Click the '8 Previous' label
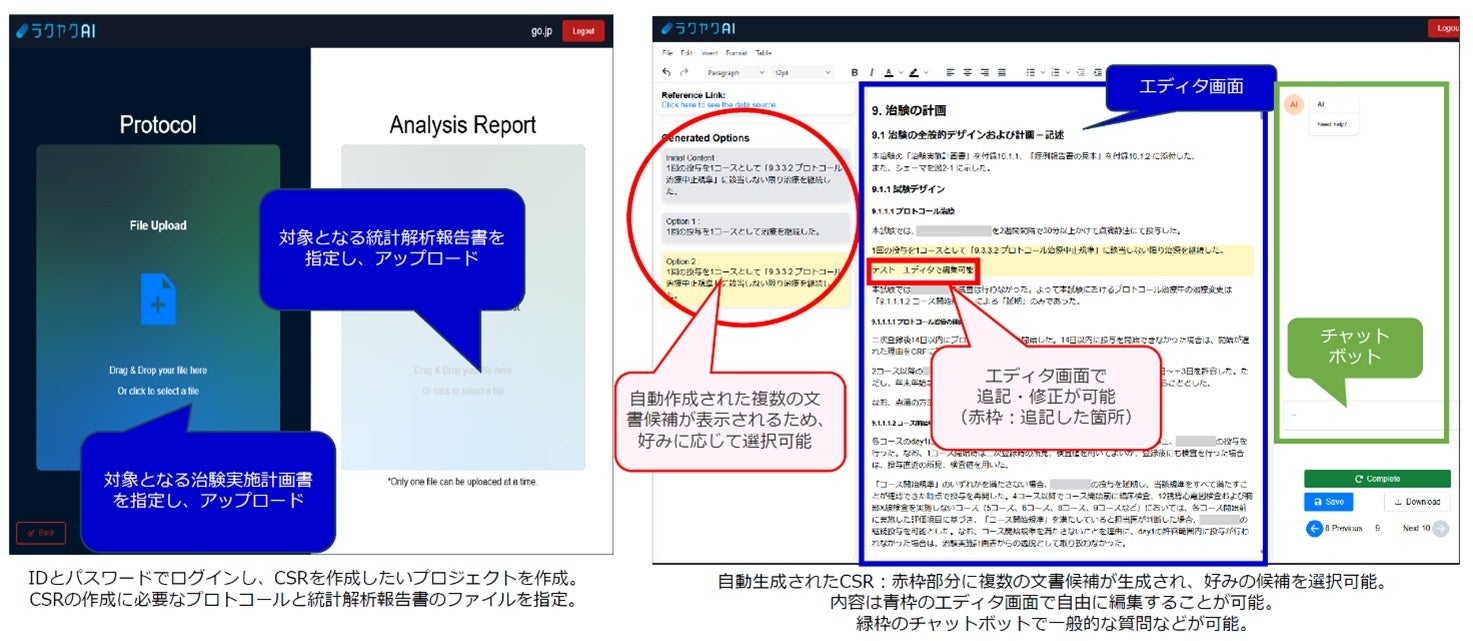Viewport: 1473px width, 641px height. pos(1344,528)
